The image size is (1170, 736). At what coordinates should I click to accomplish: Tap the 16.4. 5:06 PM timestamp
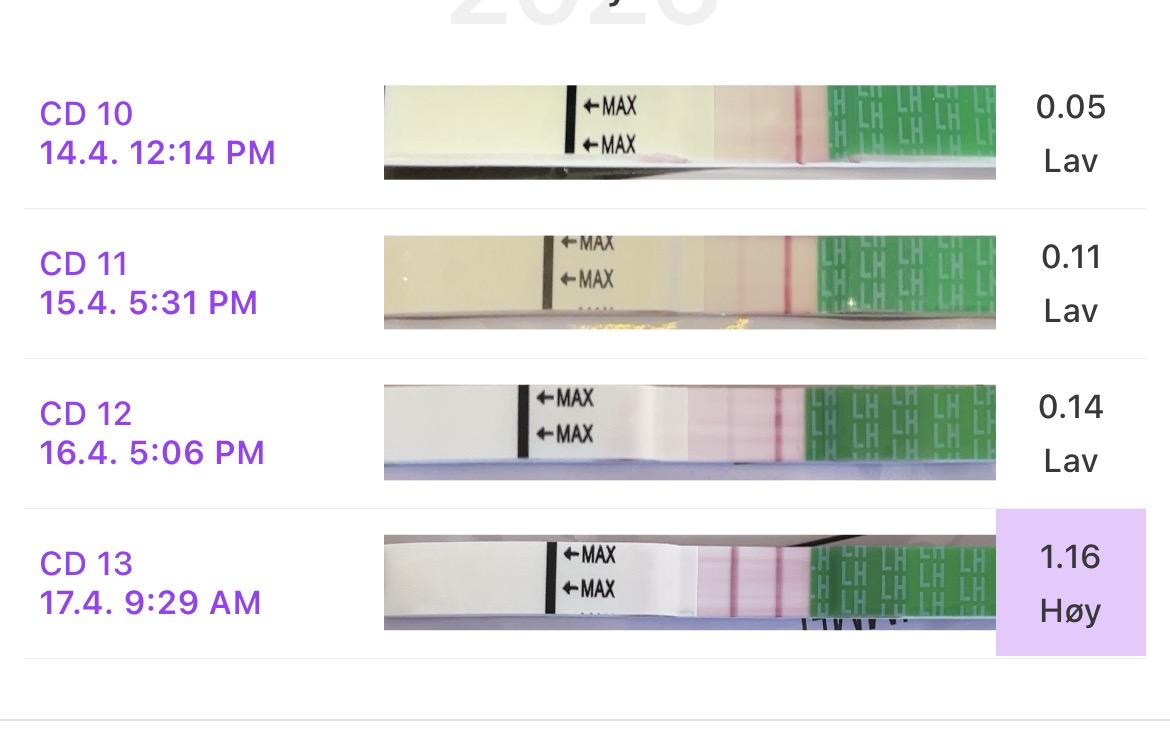[x=152, y=452]
